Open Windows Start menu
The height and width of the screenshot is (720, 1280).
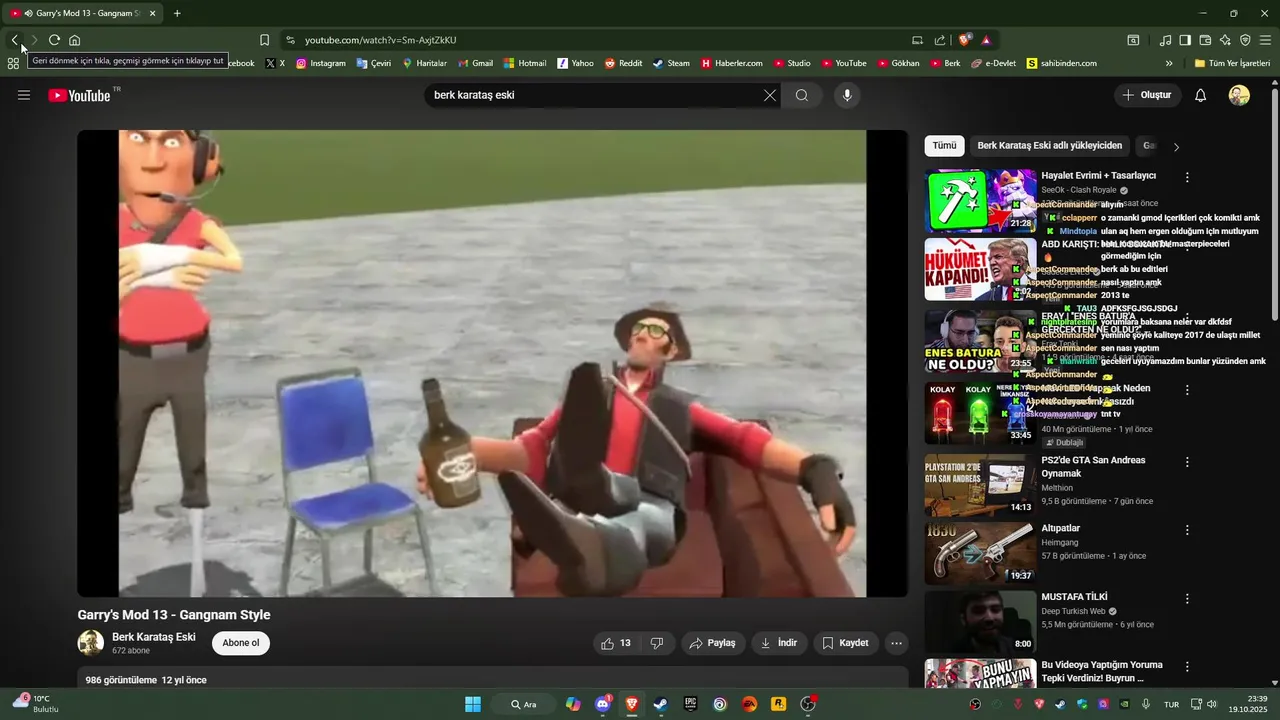(473, 704)
